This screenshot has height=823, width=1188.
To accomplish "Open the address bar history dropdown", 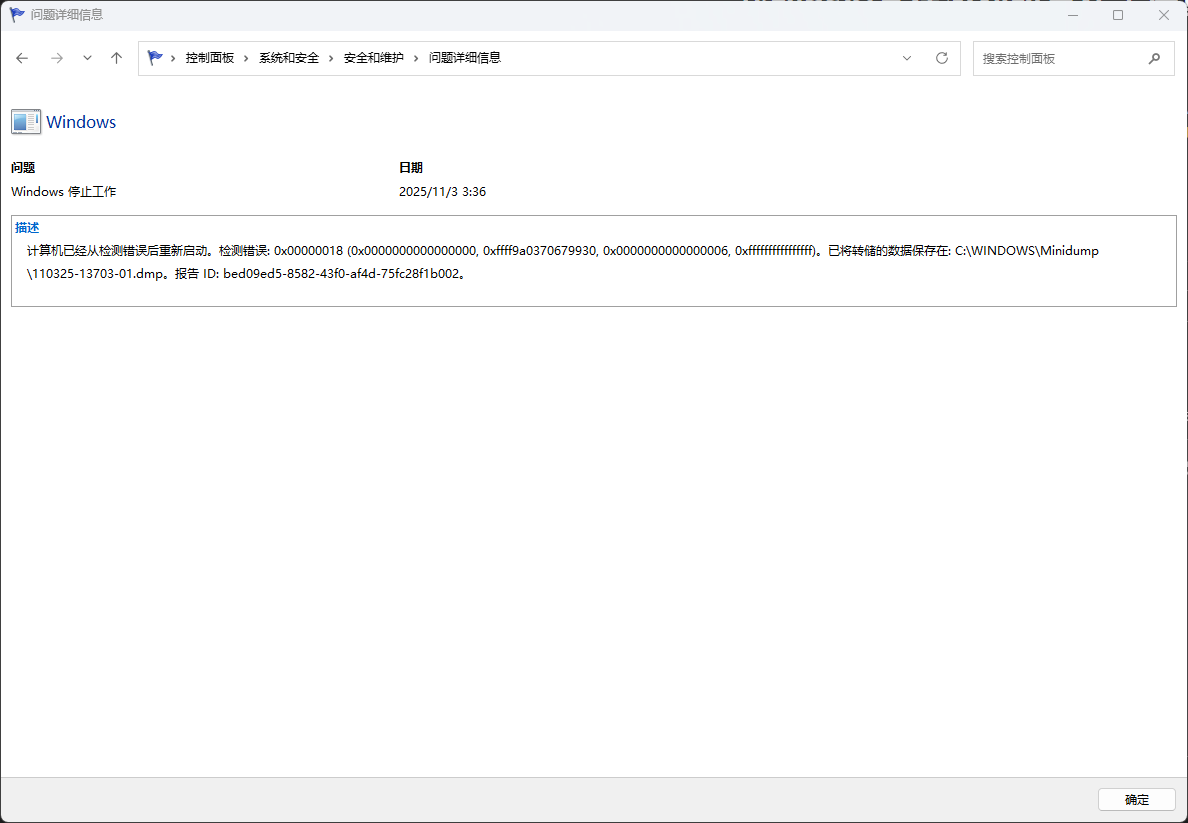I will [x=907, y=58].
